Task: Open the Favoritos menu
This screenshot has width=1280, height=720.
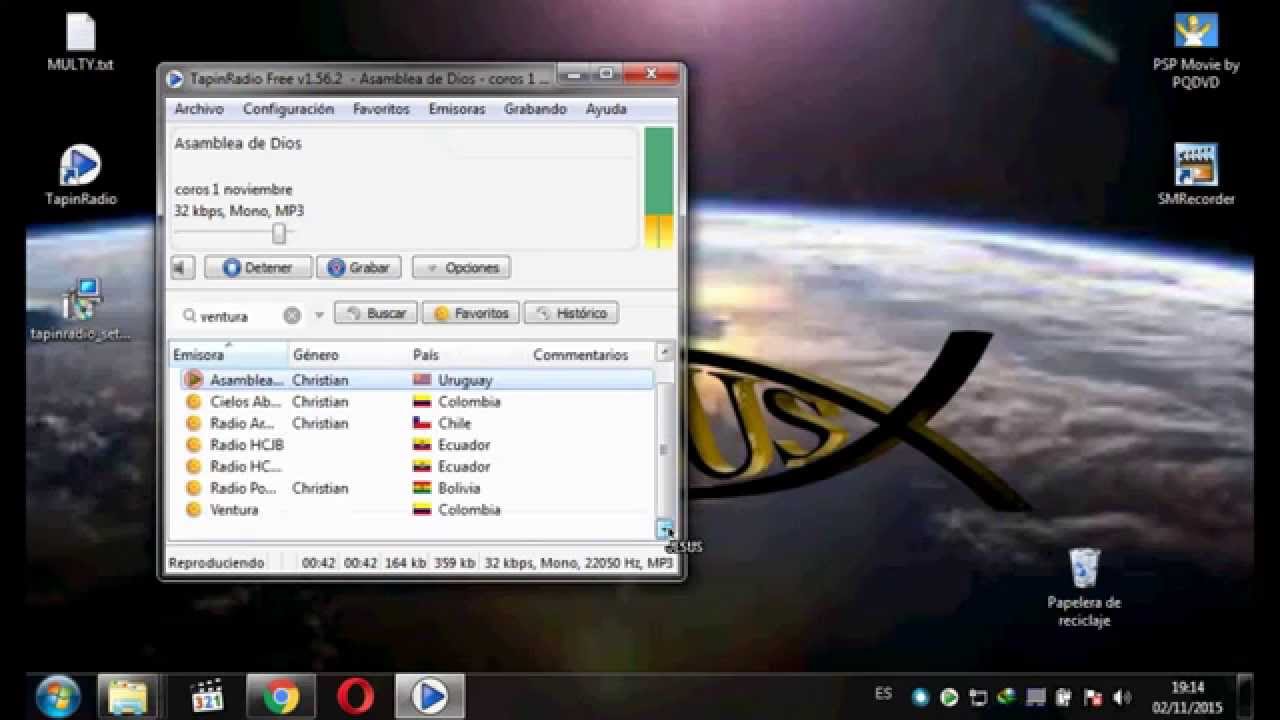Action: coord(381,109)
